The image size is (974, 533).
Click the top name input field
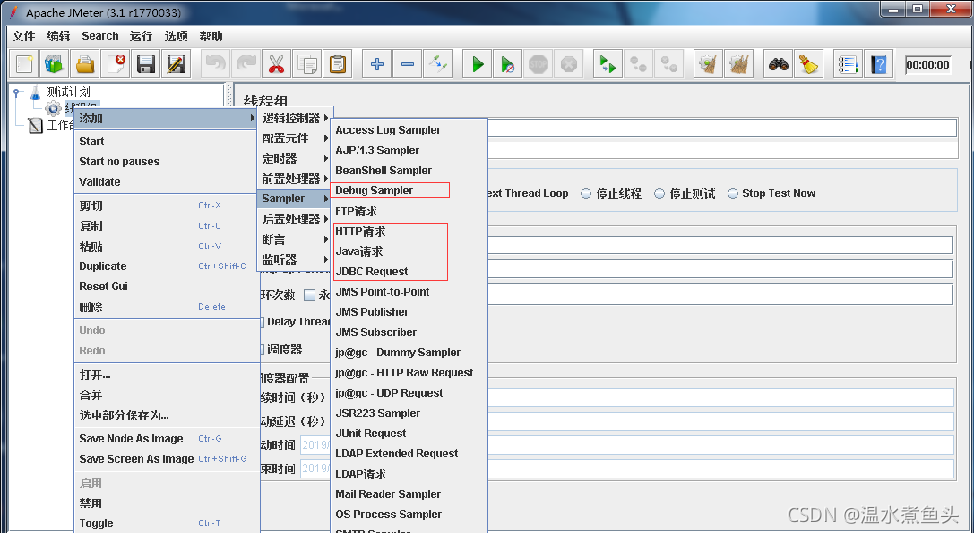pos(722,129)
